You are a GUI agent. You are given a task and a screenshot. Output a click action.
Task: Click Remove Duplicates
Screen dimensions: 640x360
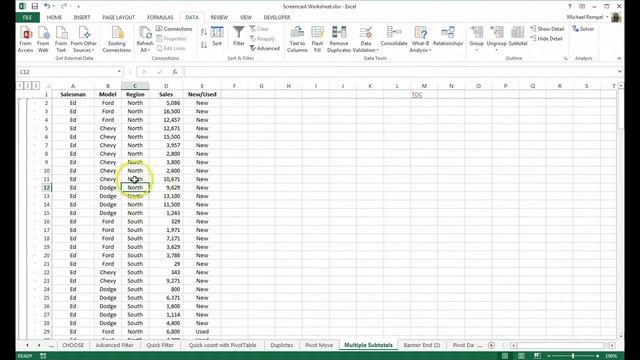click(x=339, y=39)
